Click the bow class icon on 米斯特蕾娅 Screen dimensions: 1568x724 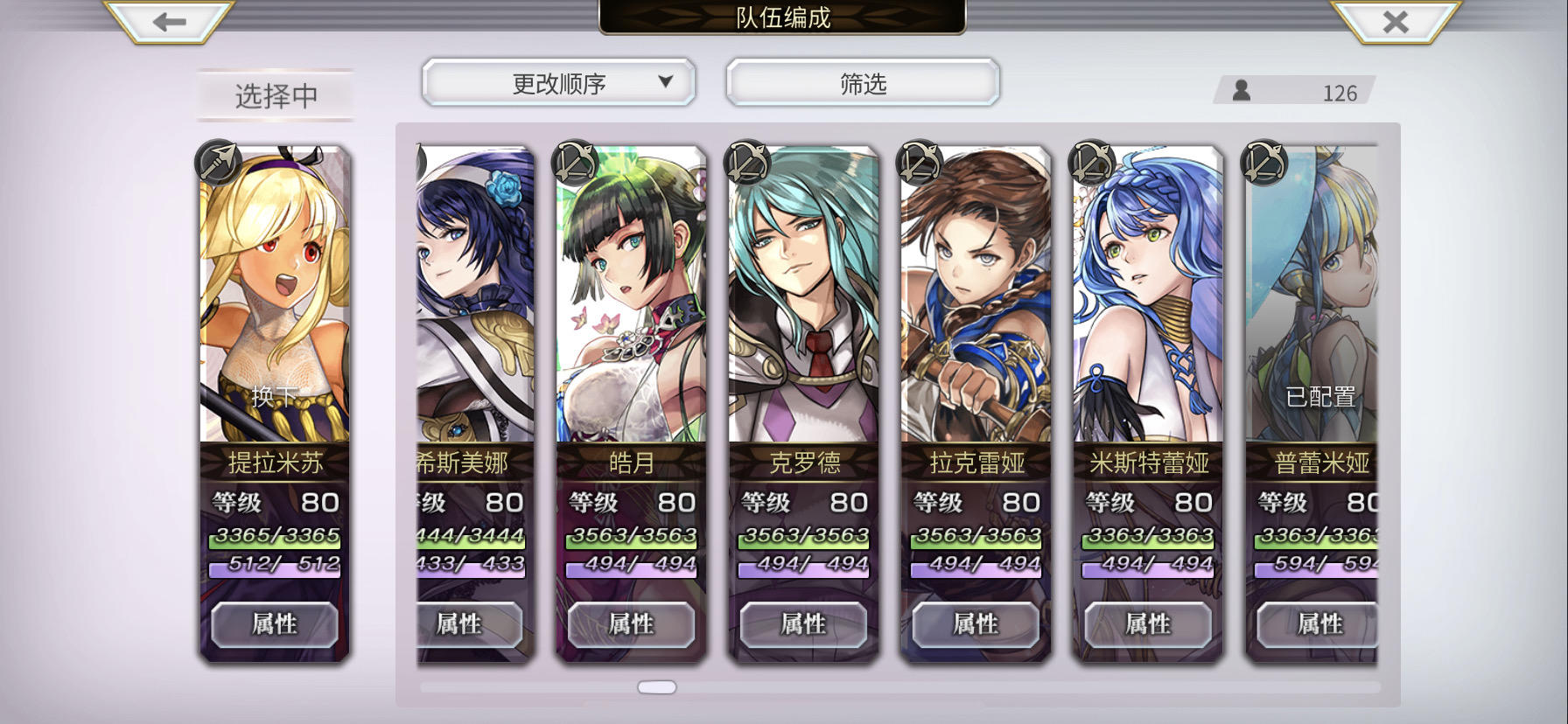(1093, 162)
